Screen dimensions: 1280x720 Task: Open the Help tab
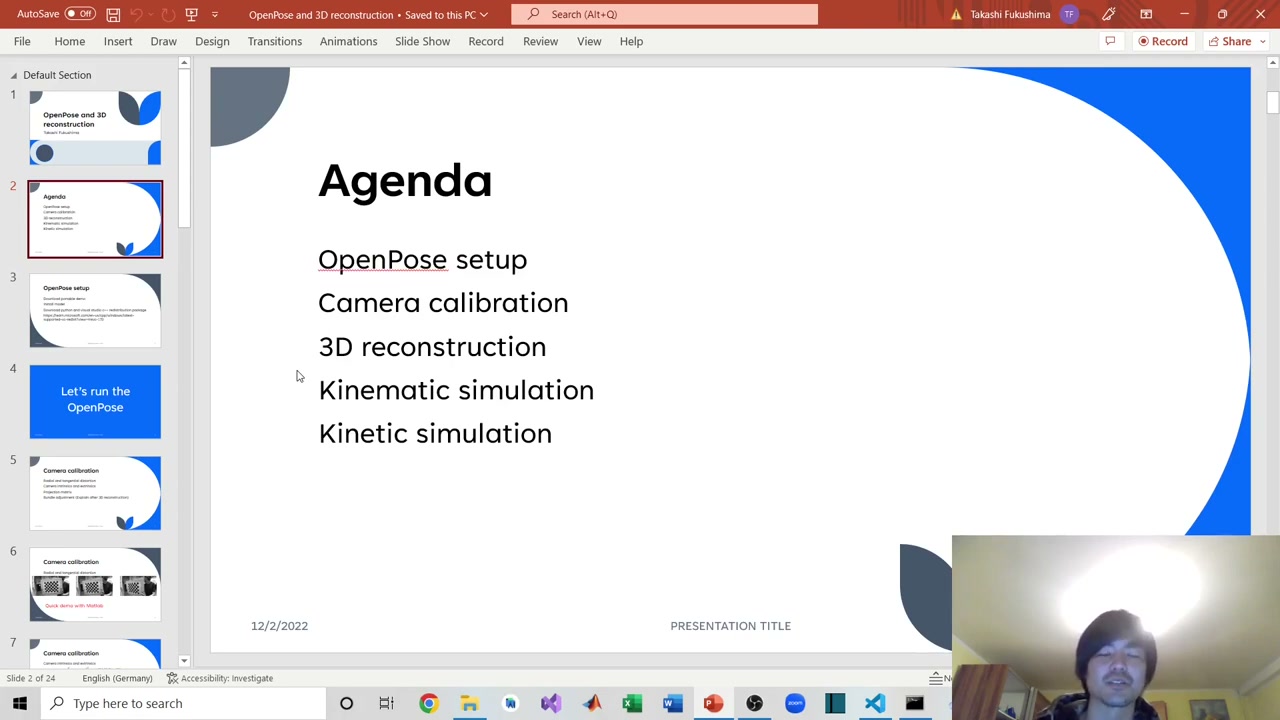[x=631, y=41]
